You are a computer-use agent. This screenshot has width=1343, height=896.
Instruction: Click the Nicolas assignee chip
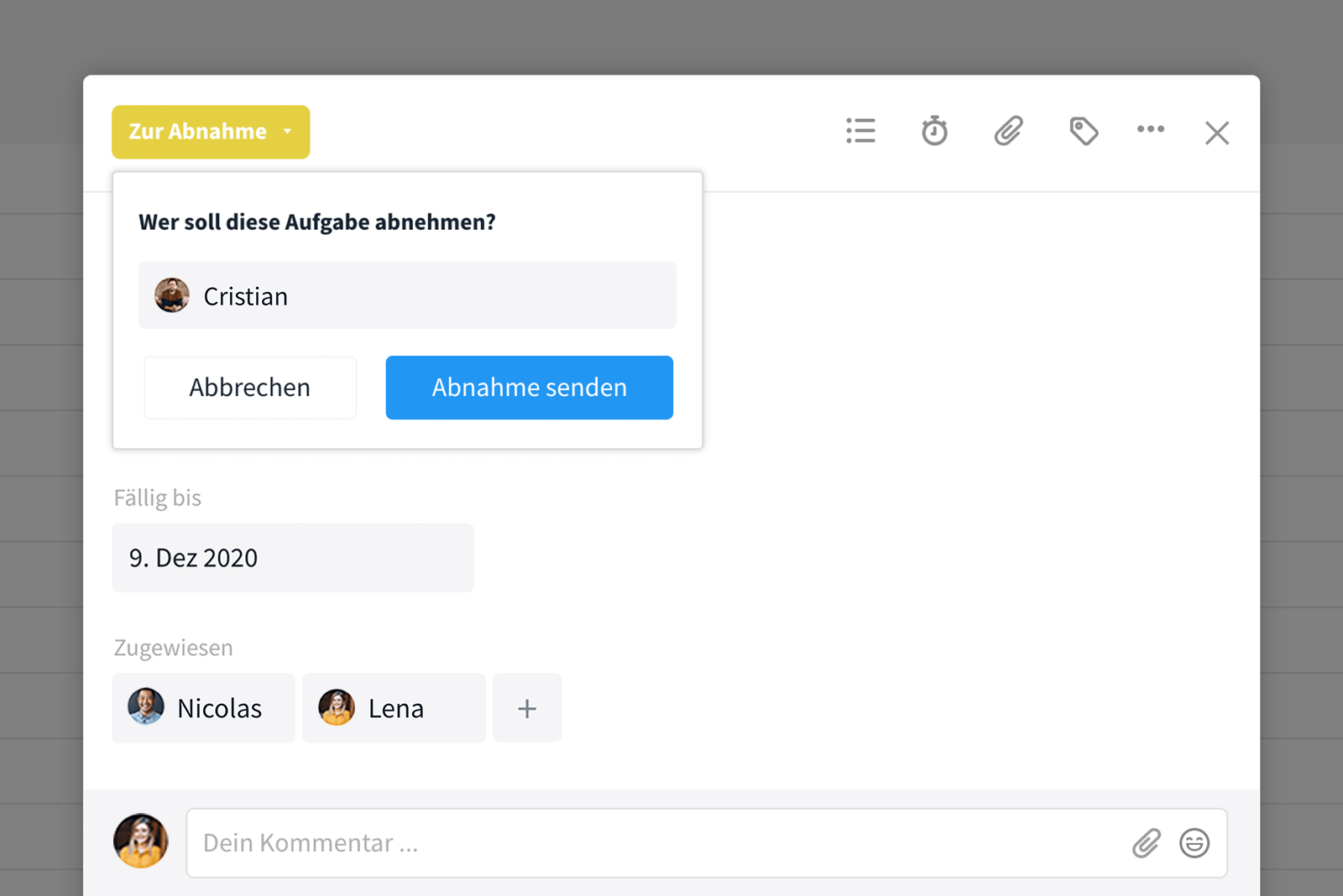click(204, 708)
